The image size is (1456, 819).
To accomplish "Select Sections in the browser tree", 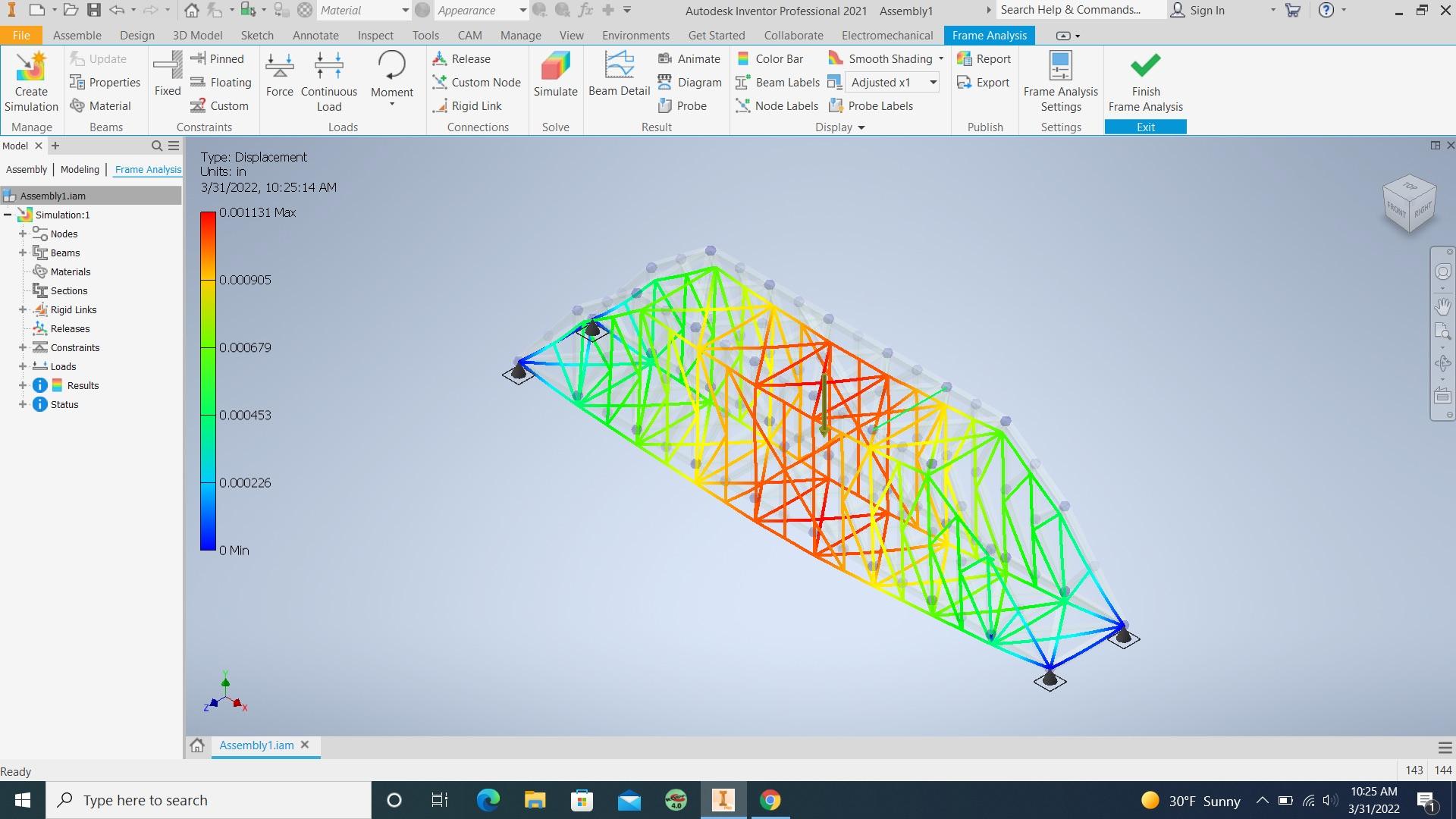I will 69,290.
